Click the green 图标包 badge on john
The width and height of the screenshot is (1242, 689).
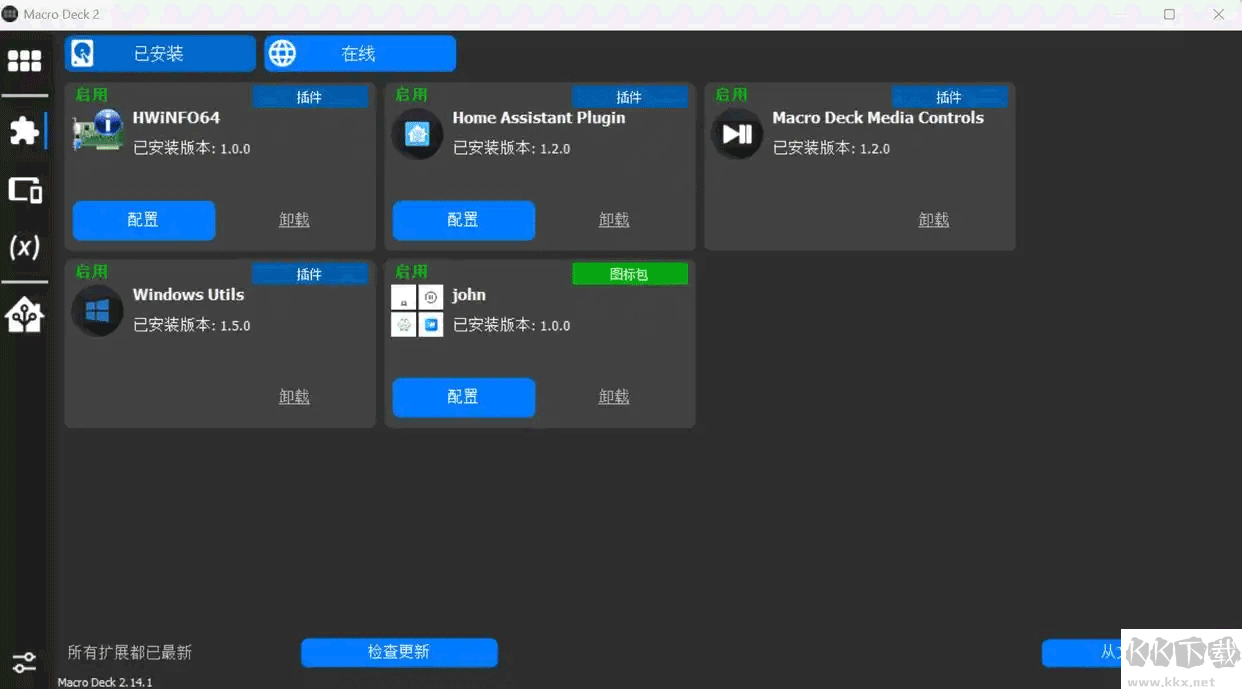(630, 274)
